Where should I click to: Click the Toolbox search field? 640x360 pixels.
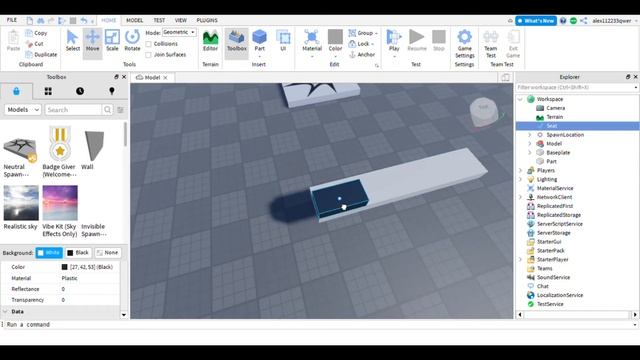(x=73, y=110)
